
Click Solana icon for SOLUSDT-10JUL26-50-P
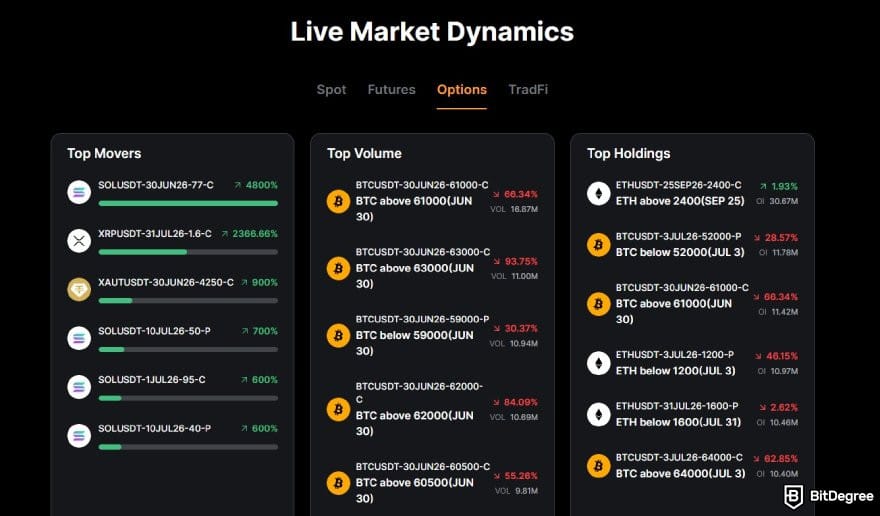[x=79, y=338]
